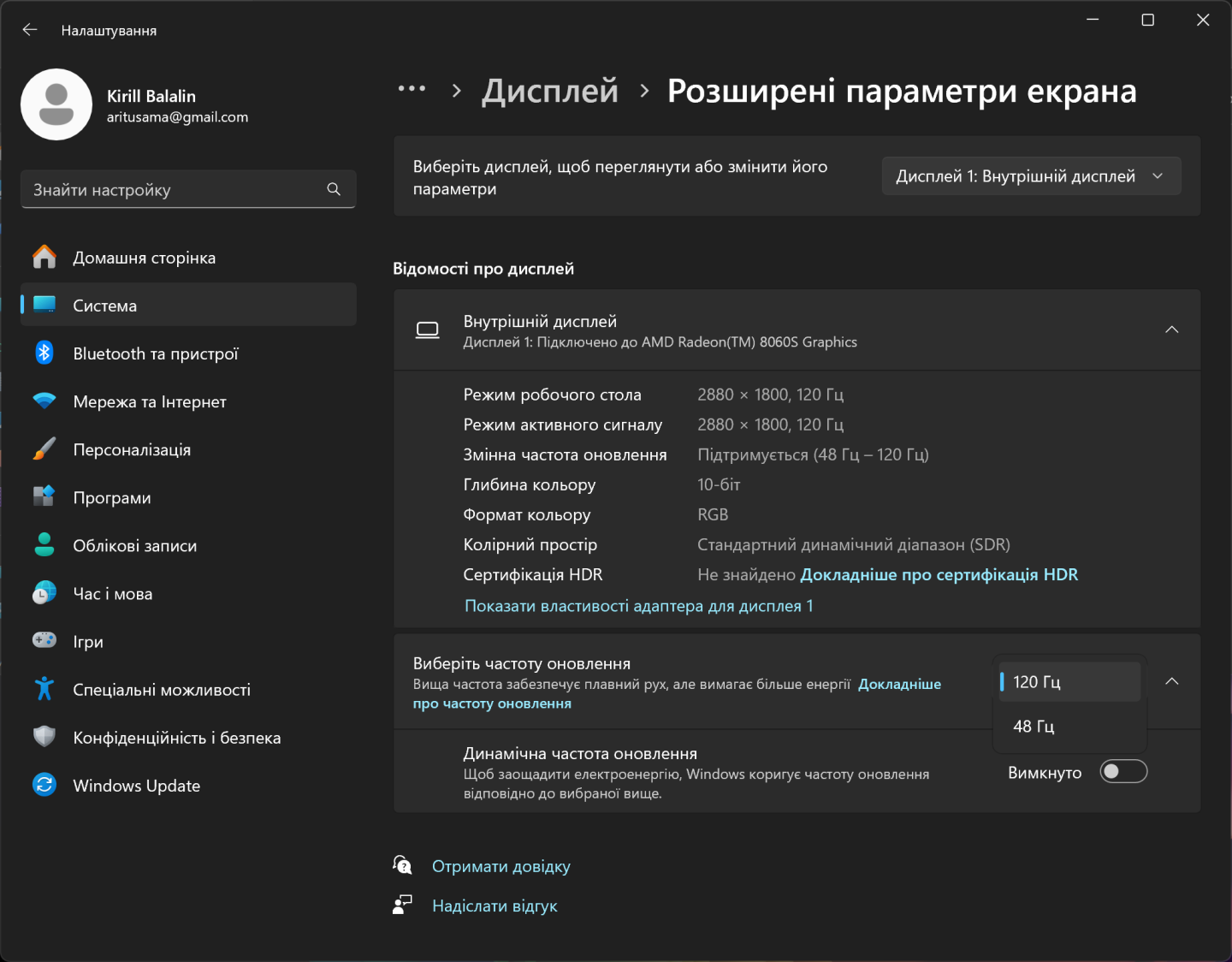Click the Windows Update sync icon
Screen dimensions: 1232x962
(x=44, y=785)
